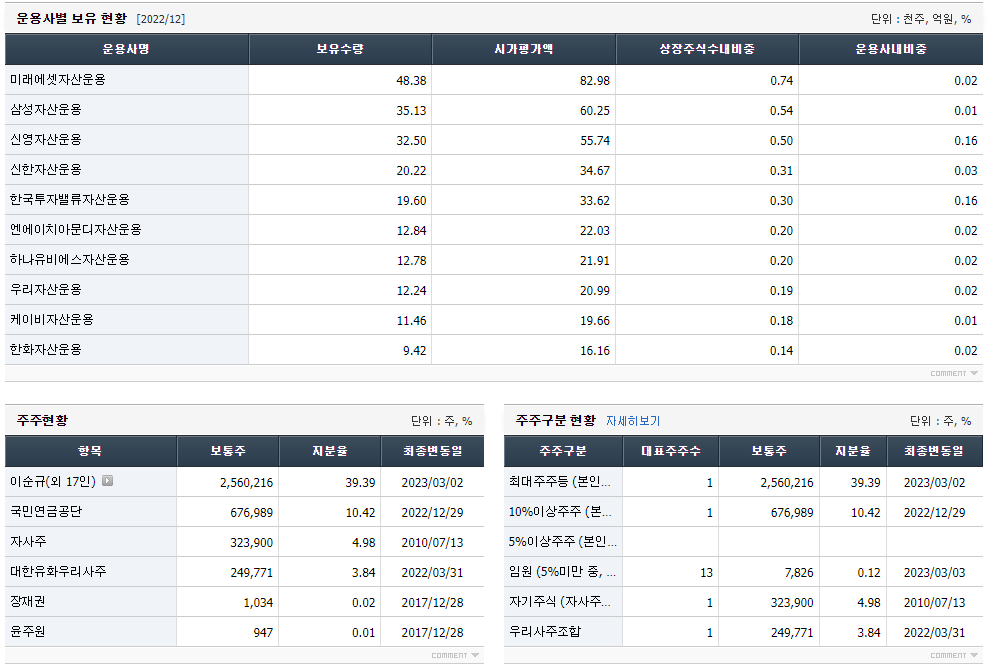Click 1,034 in 장재권 row
This screenshot has width=988, height=671.
tap(258, 603)
